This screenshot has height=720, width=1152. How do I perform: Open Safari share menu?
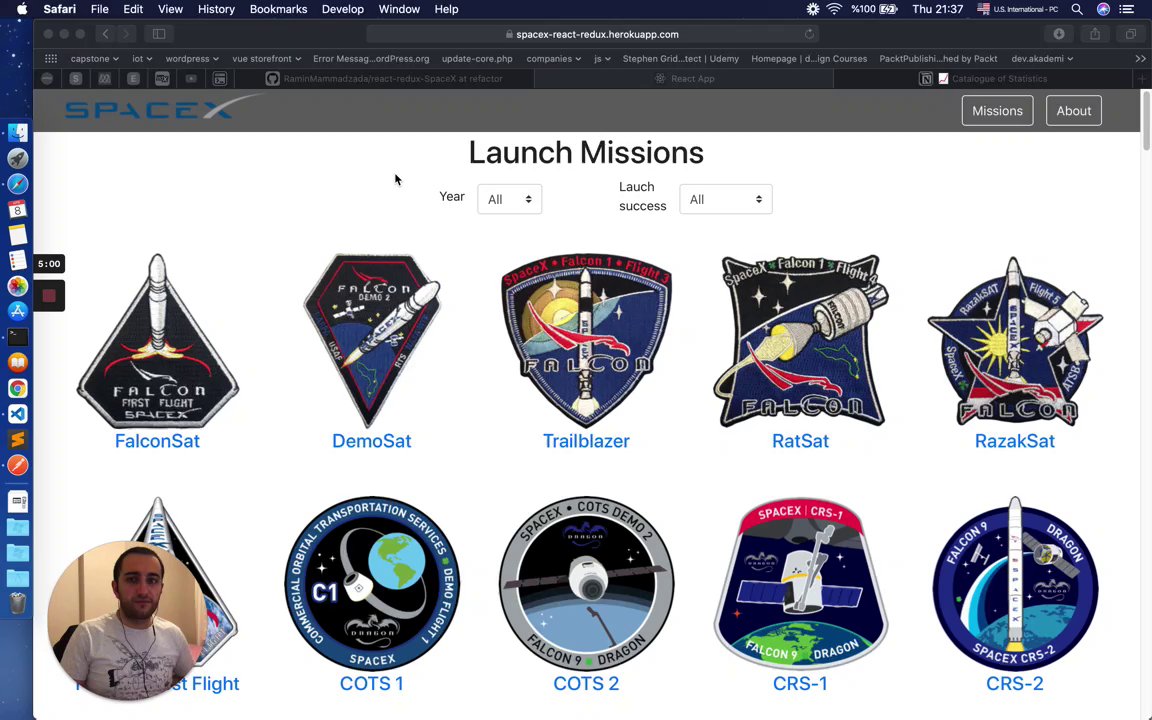[1095, 34]
